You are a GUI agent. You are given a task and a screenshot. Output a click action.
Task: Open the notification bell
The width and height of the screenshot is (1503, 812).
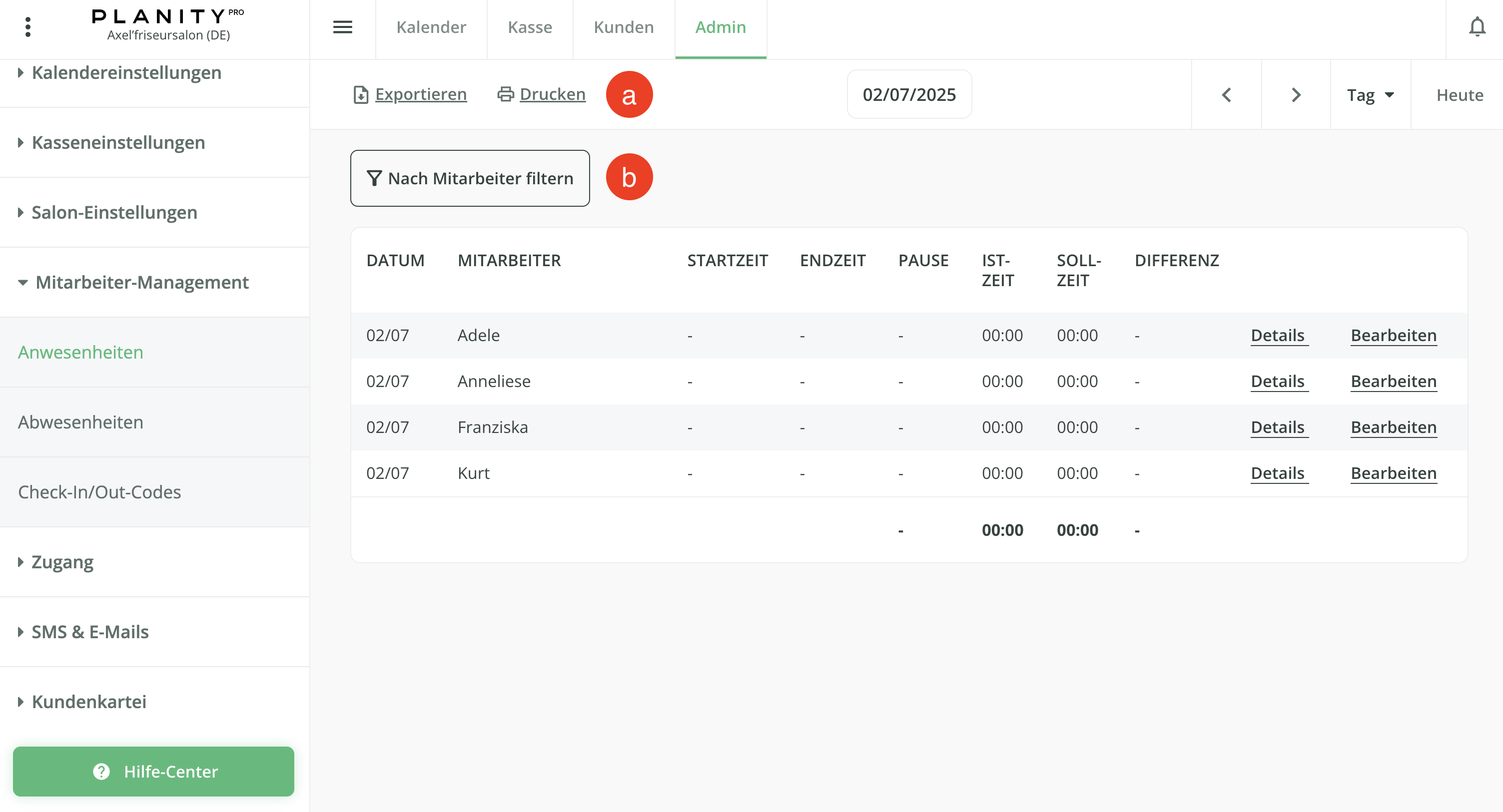[x=1478, y=27]
